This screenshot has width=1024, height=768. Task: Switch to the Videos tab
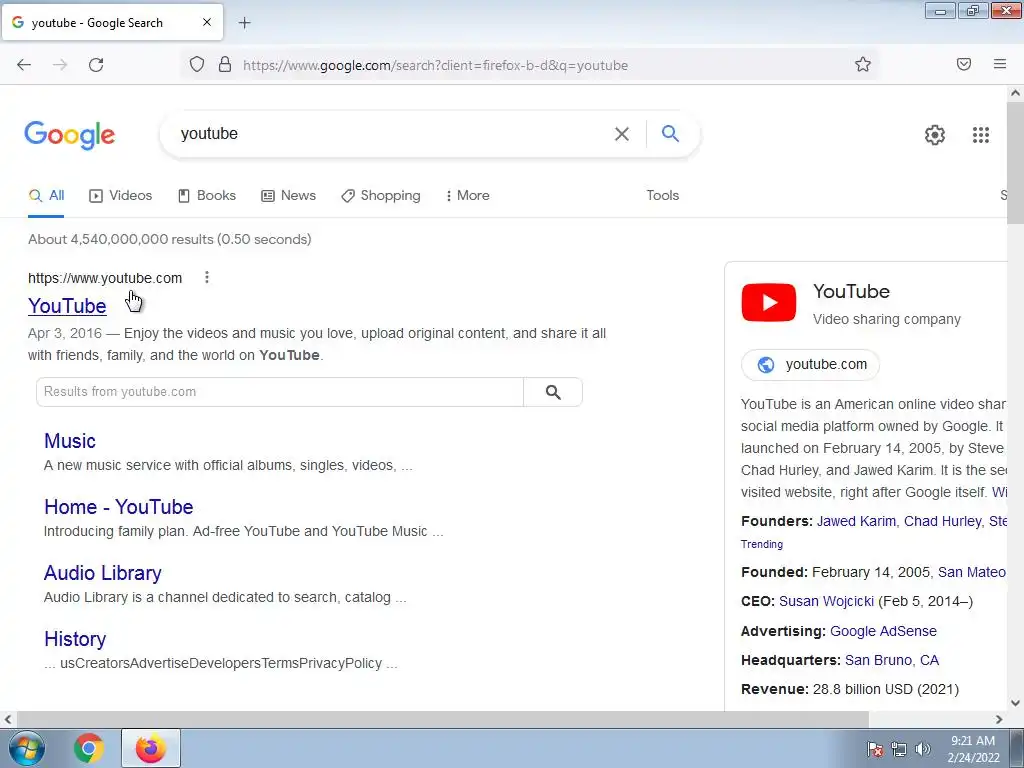click(120, 196)
